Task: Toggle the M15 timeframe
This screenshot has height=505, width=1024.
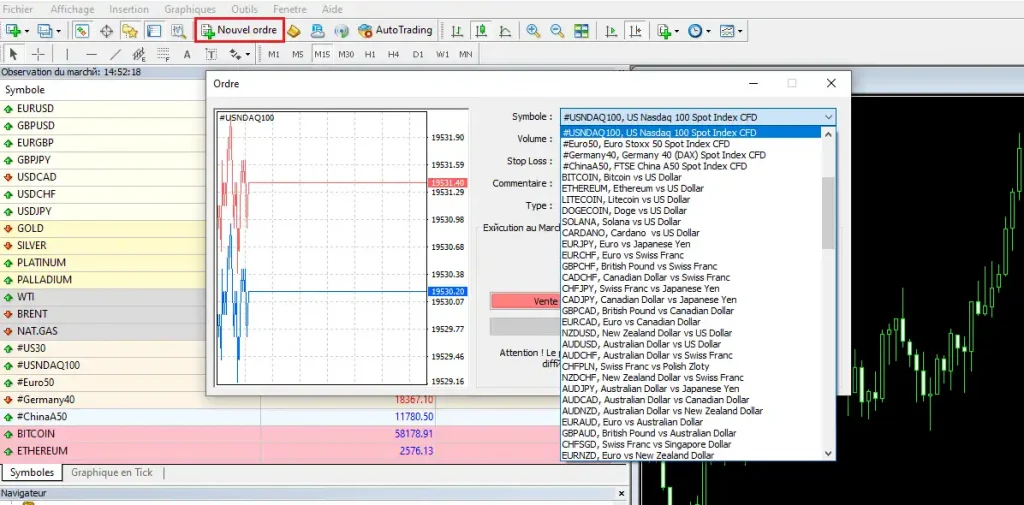Action: click(x=322, y=54)
